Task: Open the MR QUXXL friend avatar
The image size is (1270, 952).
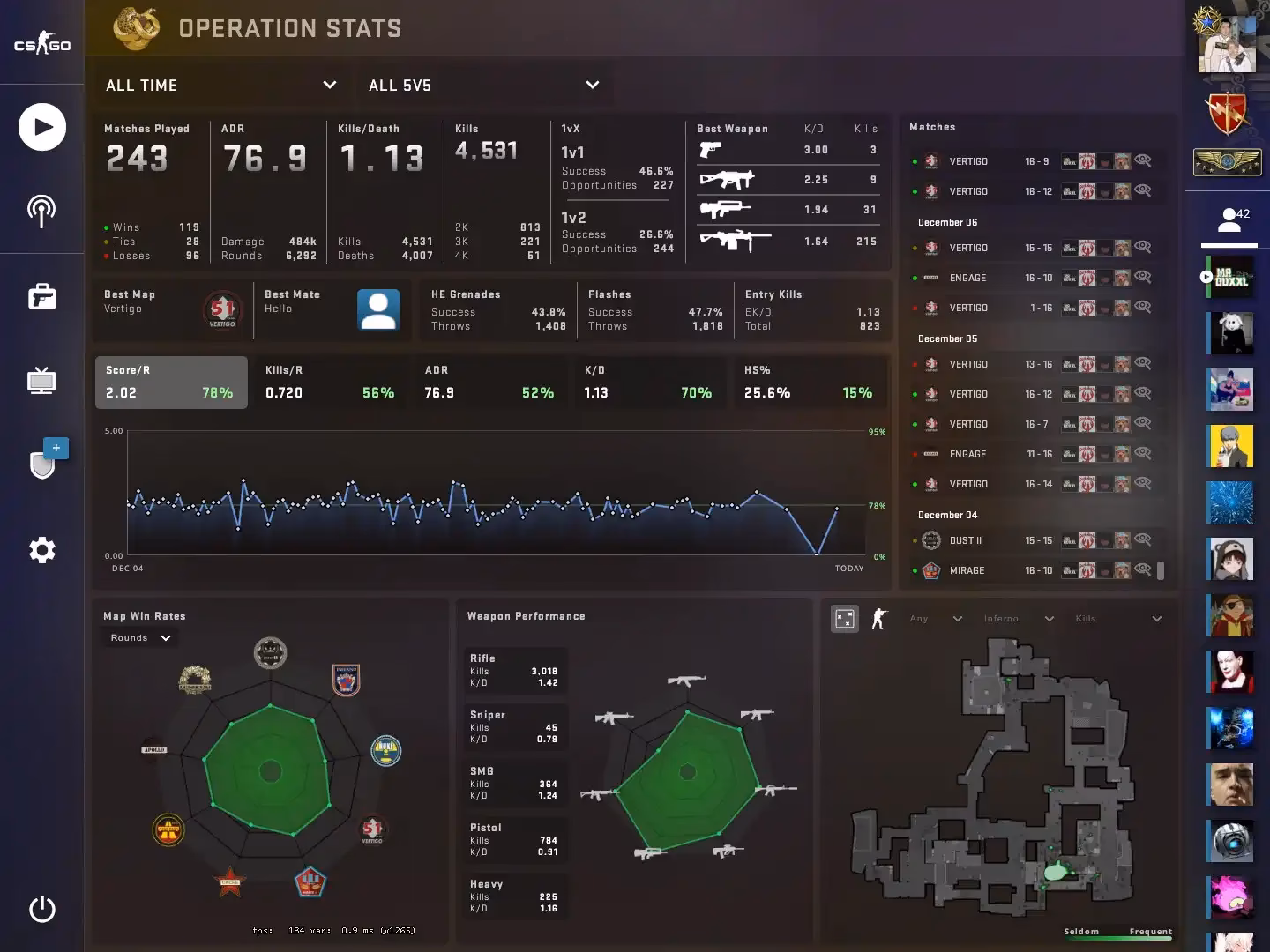Action: pyautogui.click(x=1229, y=278)
